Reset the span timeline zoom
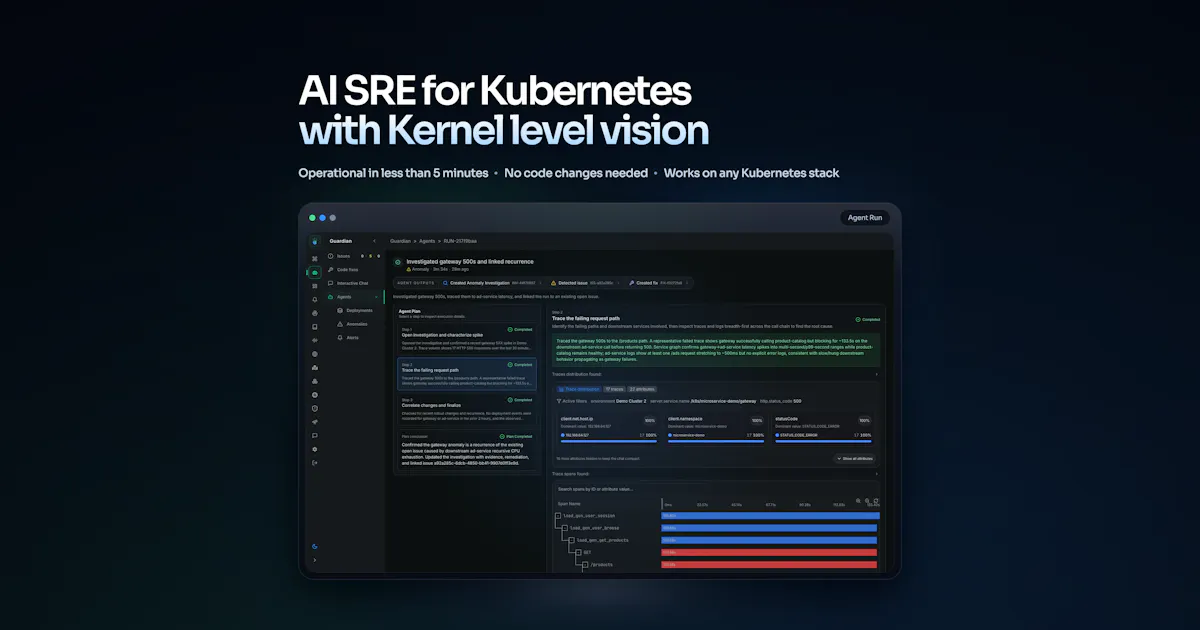The height and width of the screenshot is (630, 1200). [876, 500]
